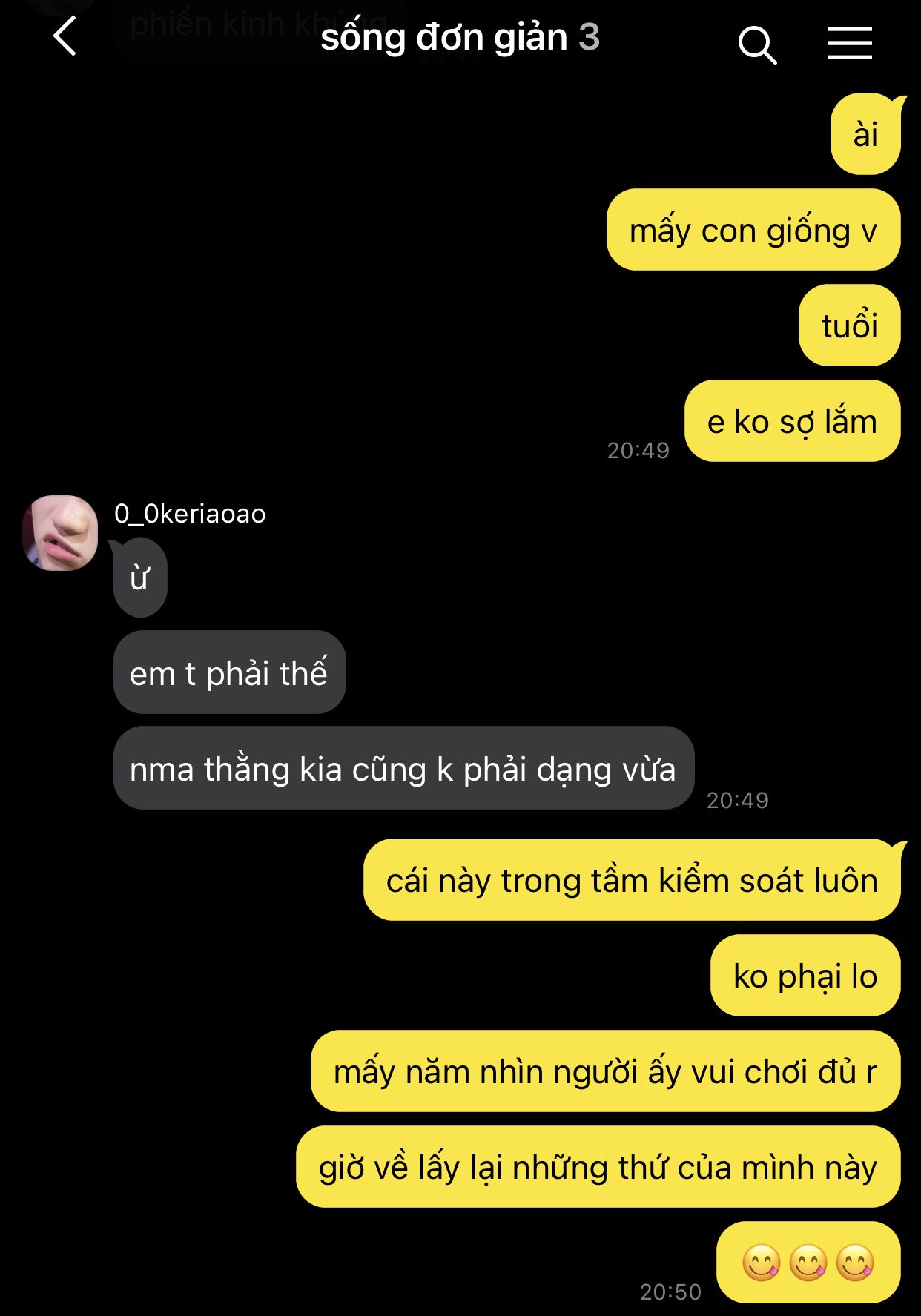Select the 'ko phại lo' bubble
Viewport: 921px width, 1316px height.
point(806,976)
